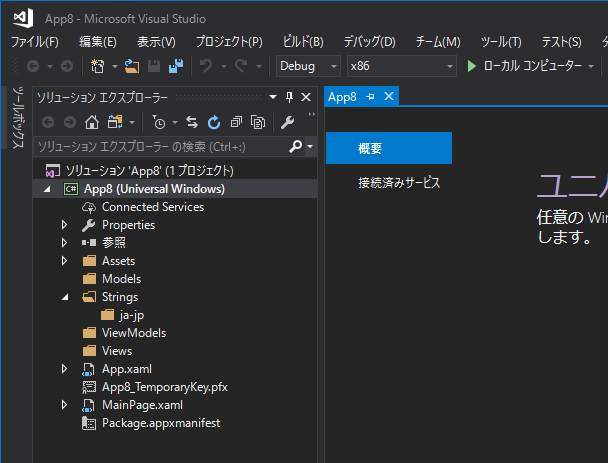The height and width of the screenshot is (463, 608).
Task: Expand the 参照 references node
Action: 64,243
